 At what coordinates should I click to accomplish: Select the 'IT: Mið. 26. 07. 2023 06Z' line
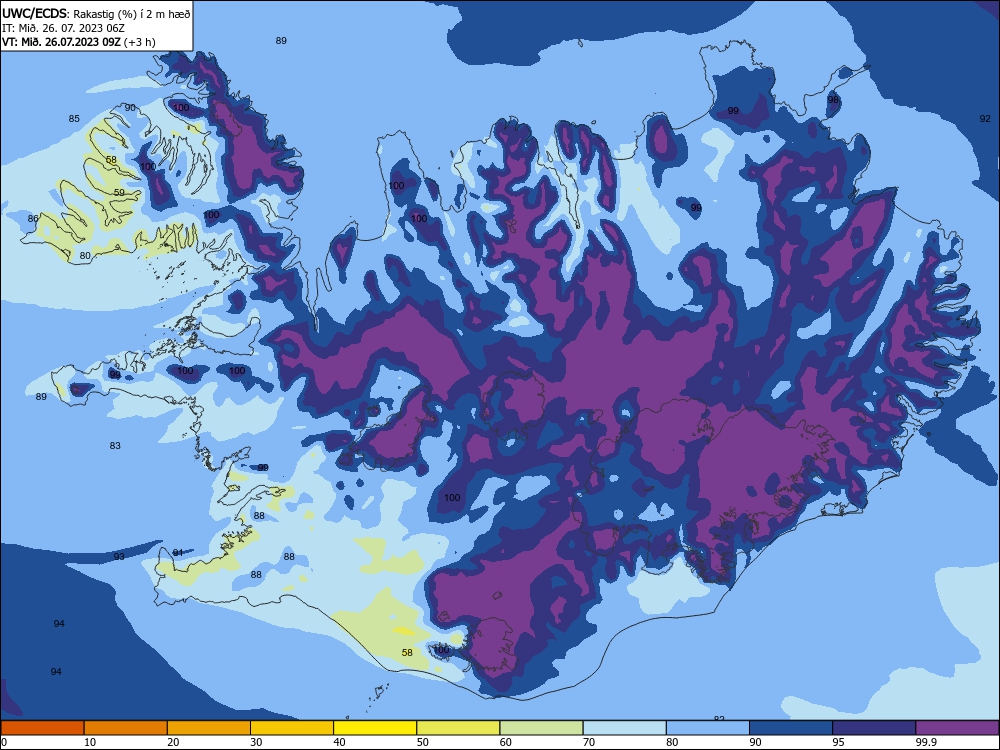[63, 28]
